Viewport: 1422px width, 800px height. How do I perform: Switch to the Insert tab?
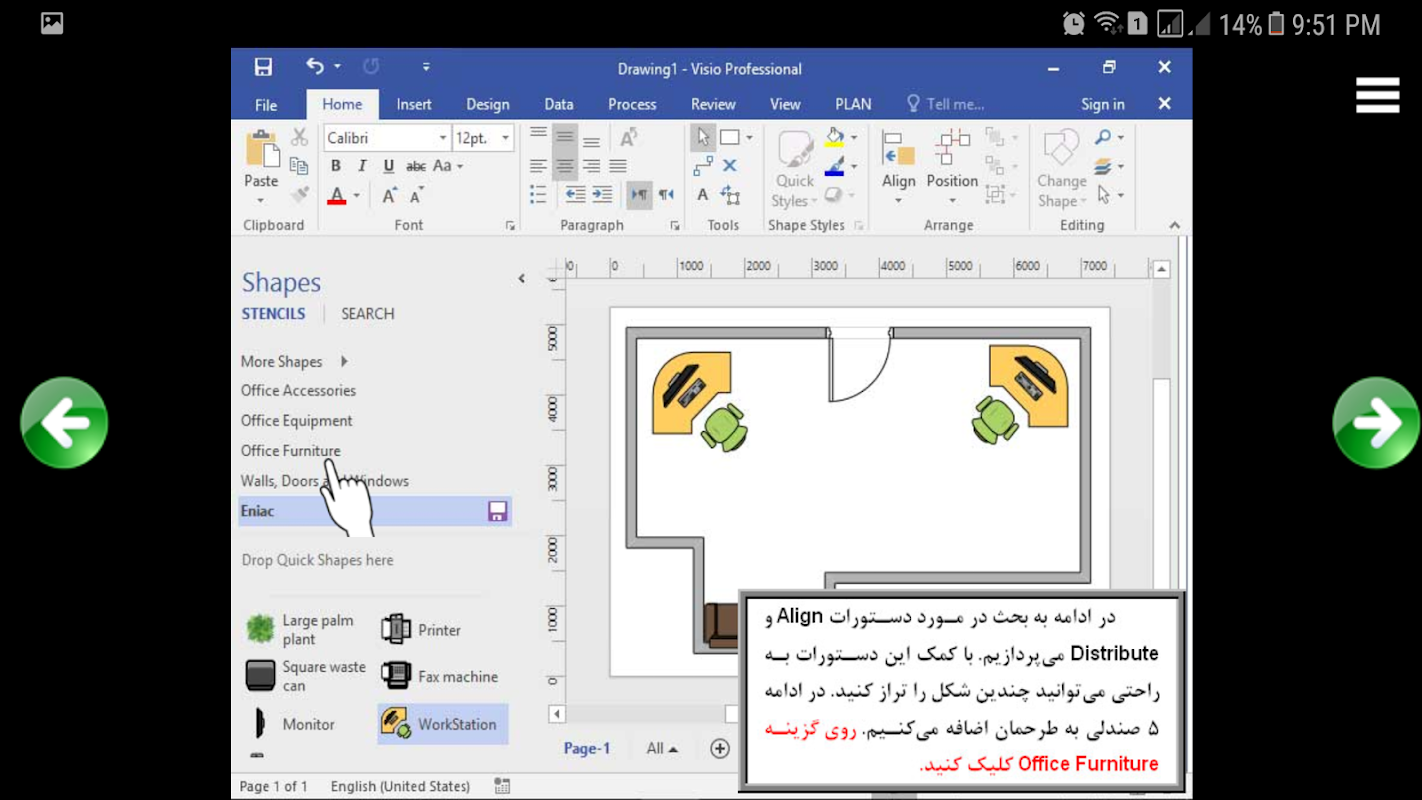click(x=414, y=104)
